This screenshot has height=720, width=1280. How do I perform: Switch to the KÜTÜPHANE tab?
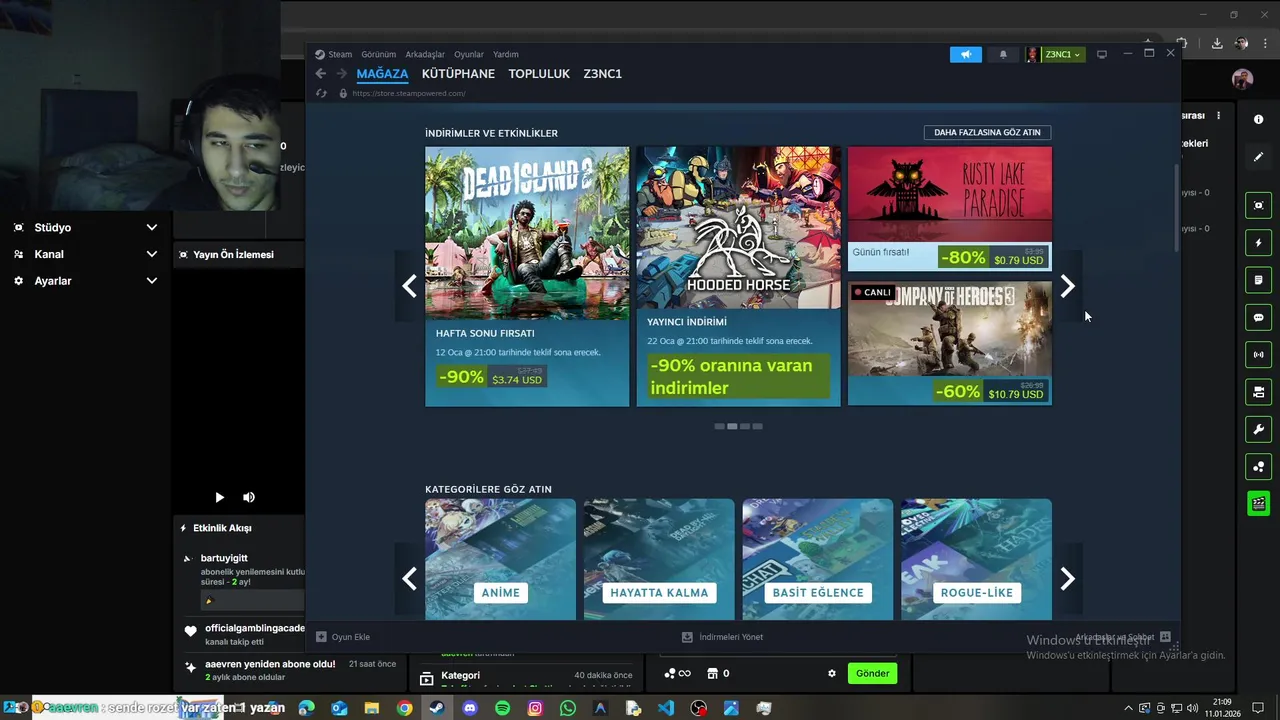[458, 74]
